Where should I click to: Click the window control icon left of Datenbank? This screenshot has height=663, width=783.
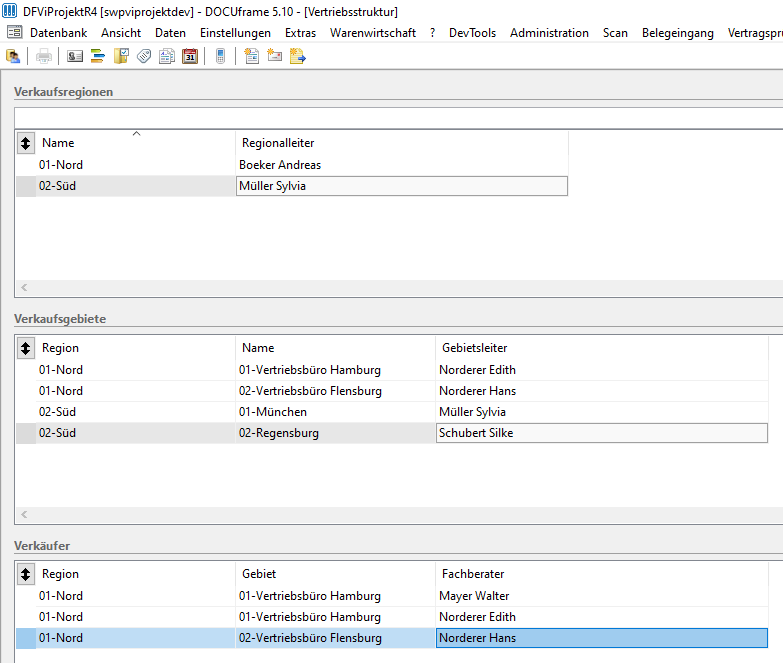pos(14,32)
